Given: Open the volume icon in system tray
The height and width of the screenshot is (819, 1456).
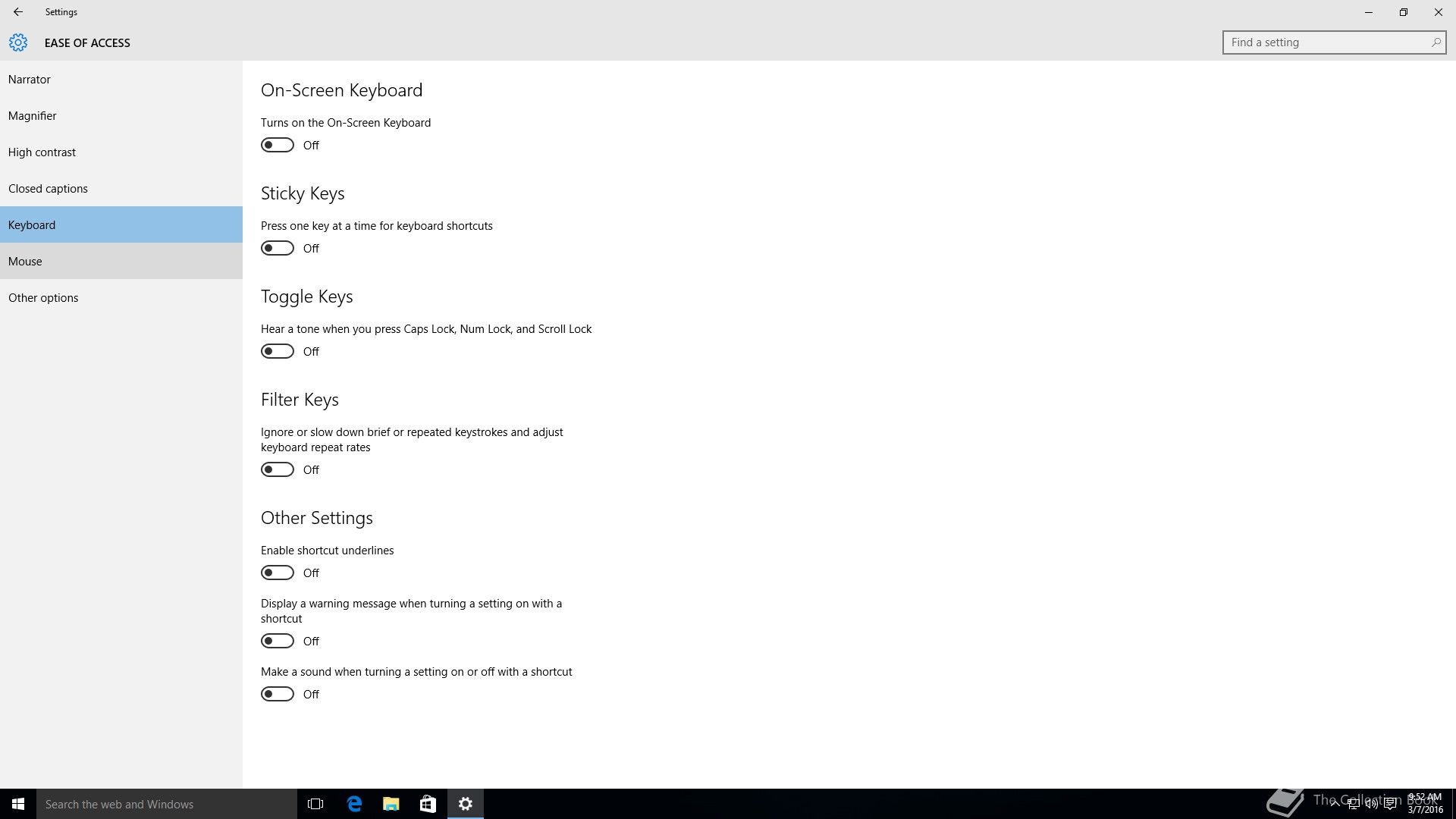Looking at the screenshot, I should [x=1371, y=805].
